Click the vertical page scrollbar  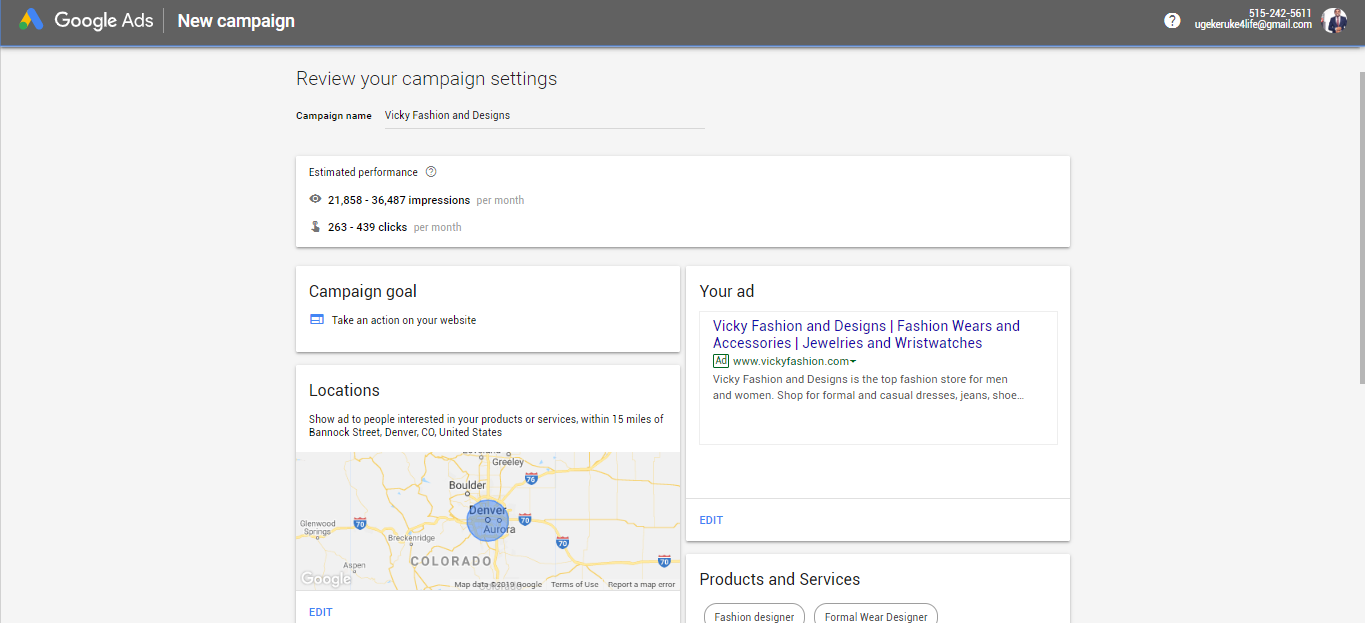[x=1359, y=228]
